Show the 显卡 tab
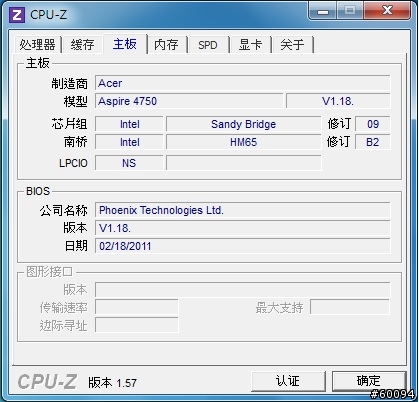This screenshot has height=402, width=419. point(250,44)
